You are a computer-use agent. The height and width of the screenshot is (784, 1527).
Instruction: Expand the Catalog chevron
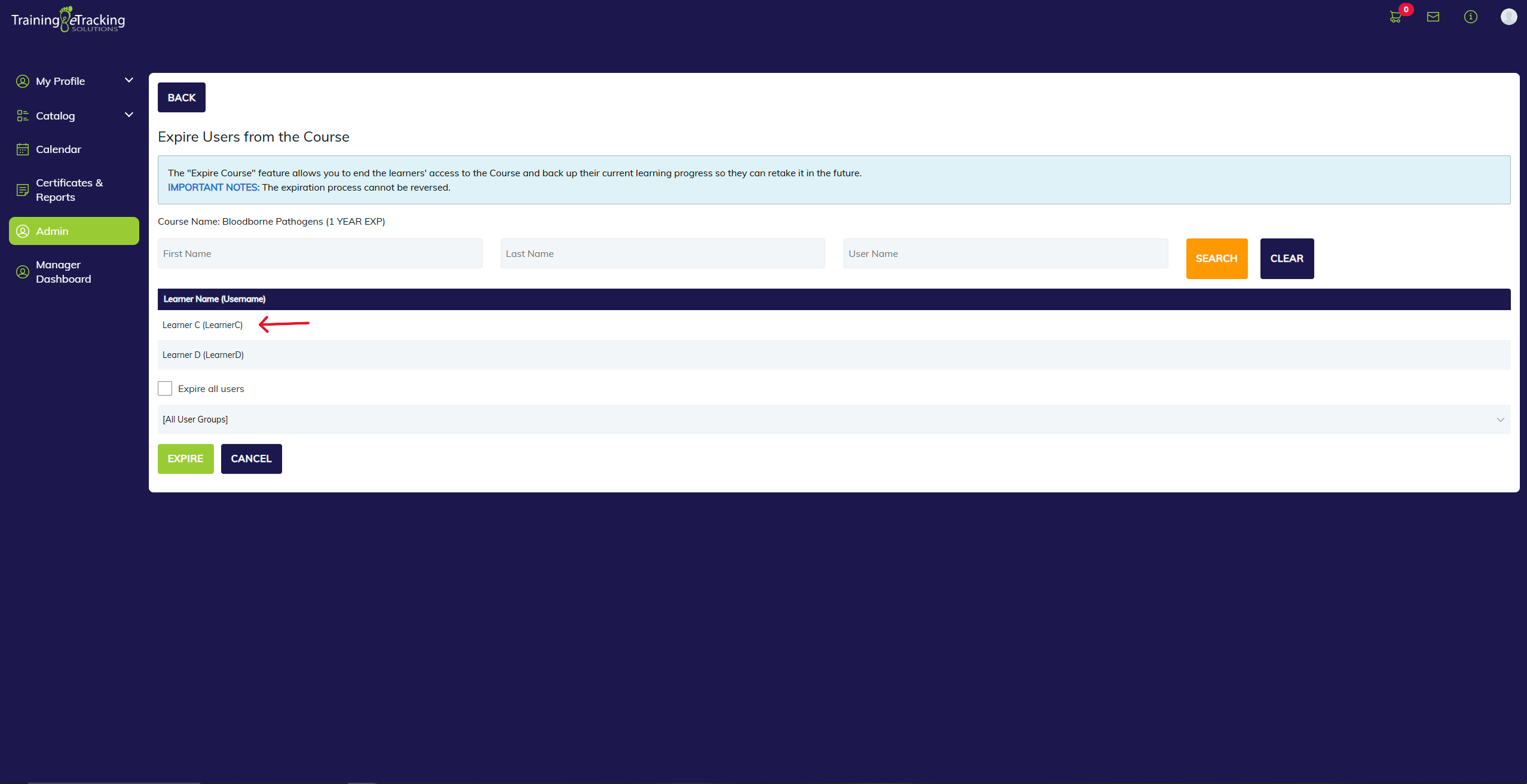coord(128,115)
